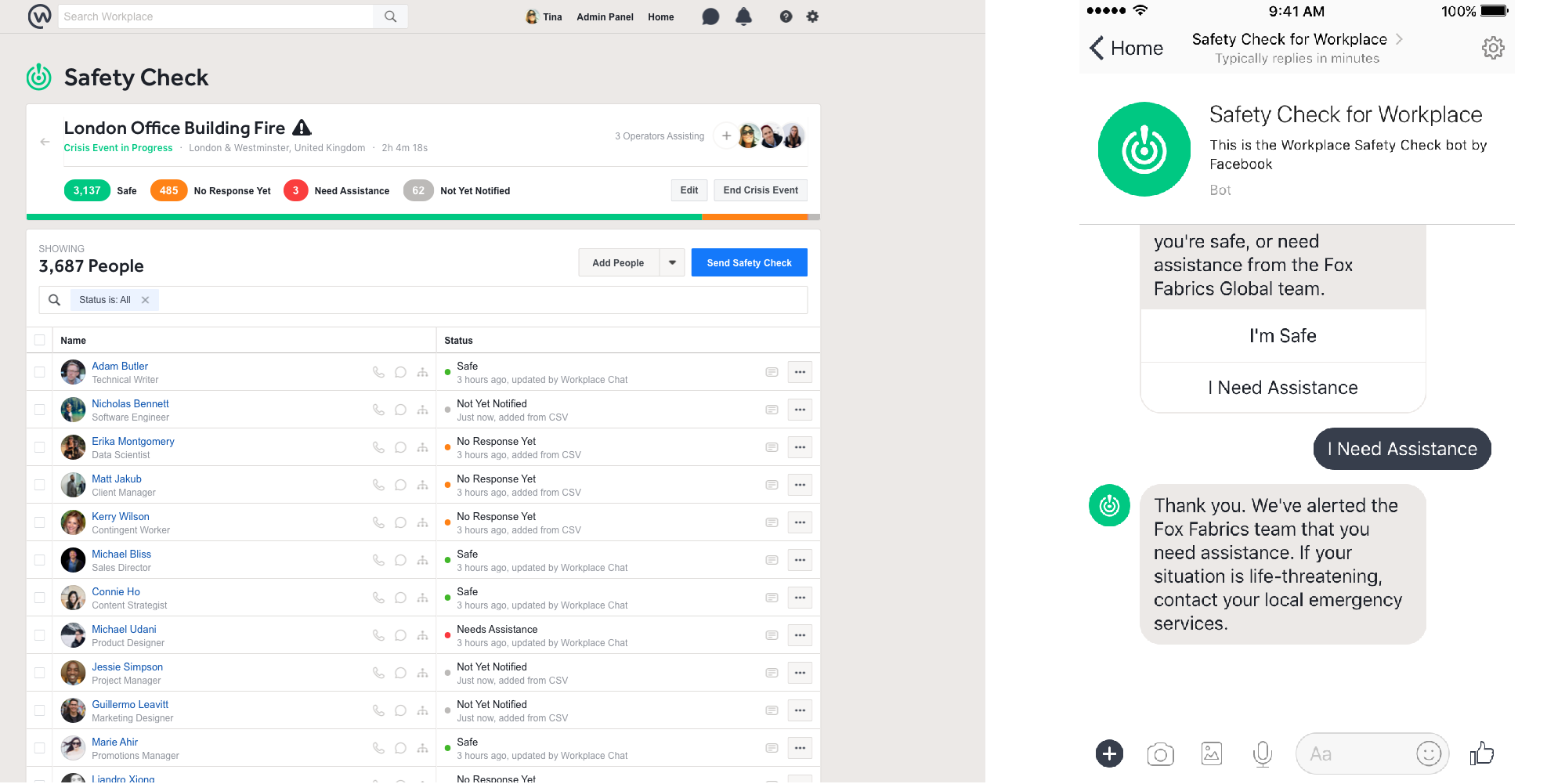Open the settings gear in Workplace header
1547x784 pixels.
[812, 16]
